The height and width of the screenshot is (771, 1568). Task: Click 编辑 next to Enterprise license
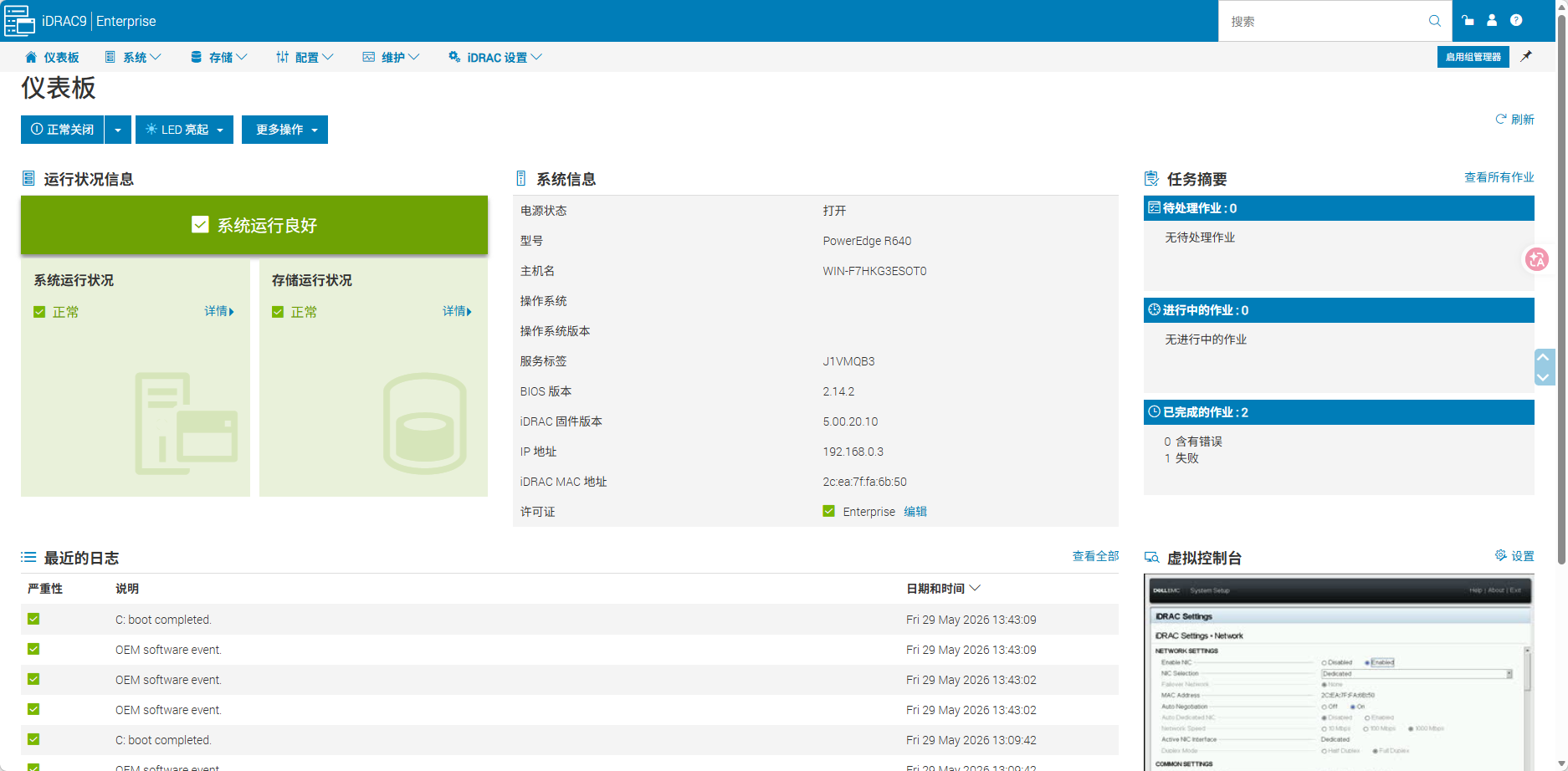[x=915, y=512]
